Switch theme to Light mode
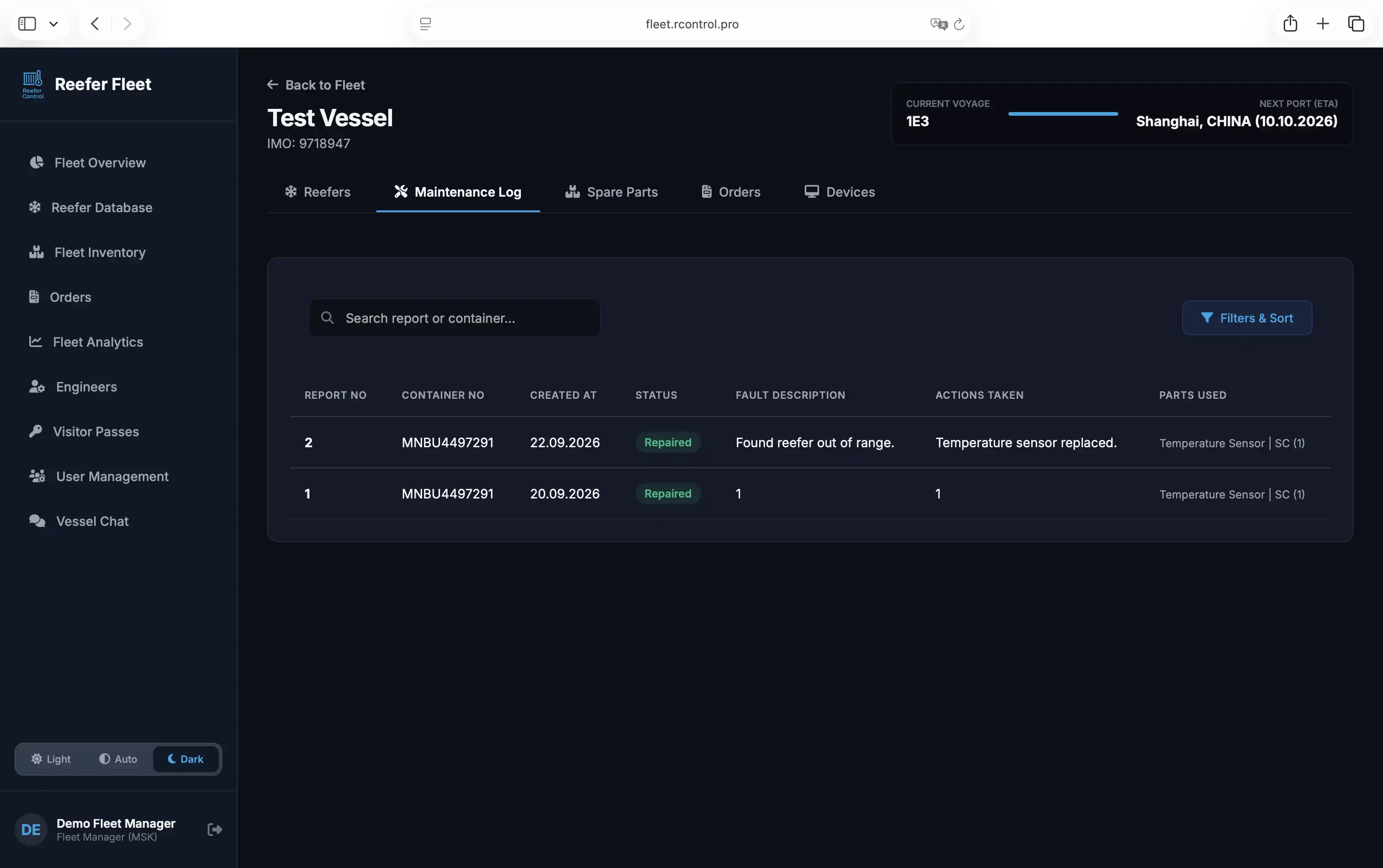The height and width of the screenshot is (868, 1383). (x=50, y=759)
